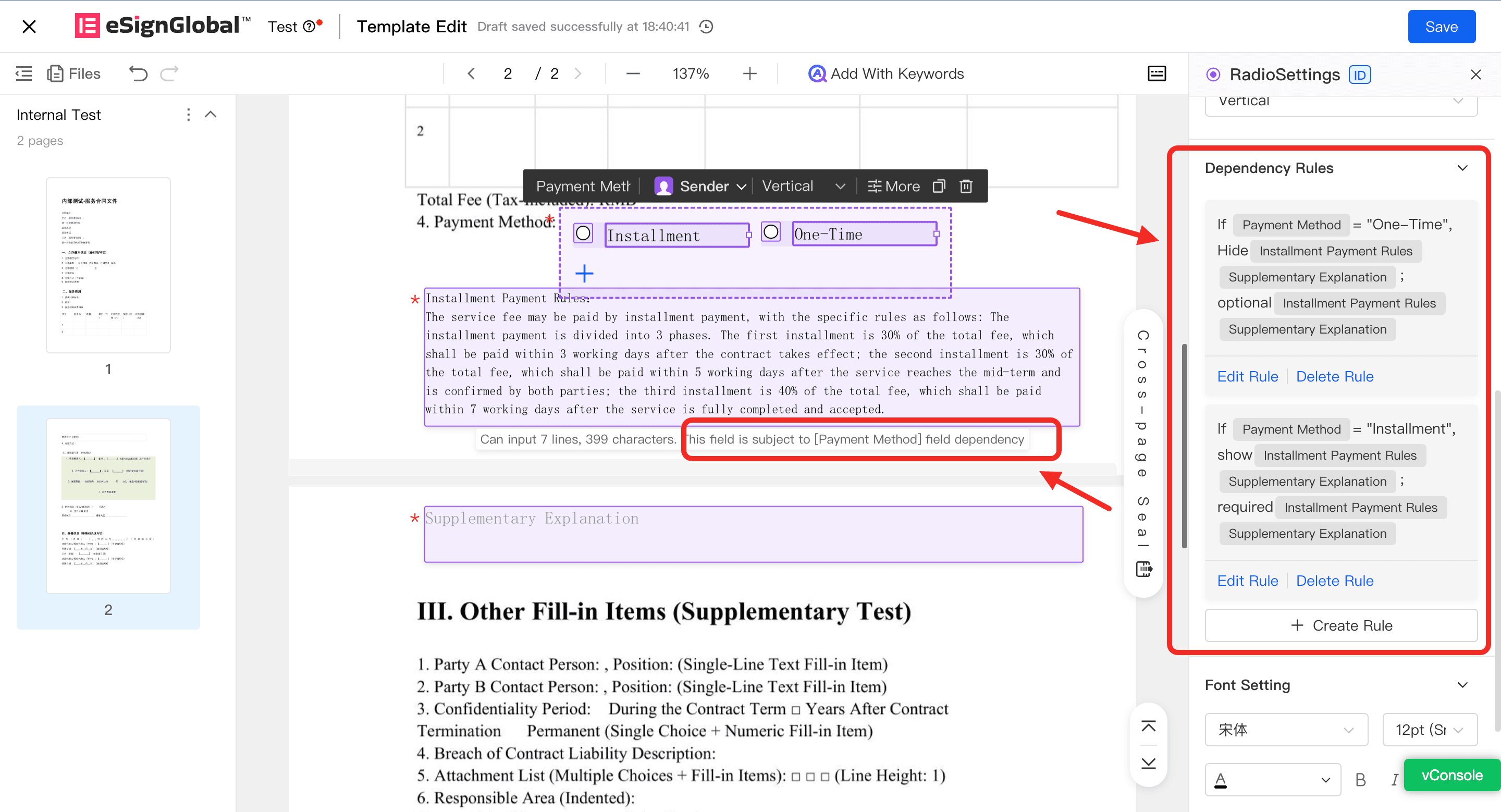The width and height of the screenshot is (1501, 812).
Task: Toggle italic formatting
Action: coord(1394,780)
